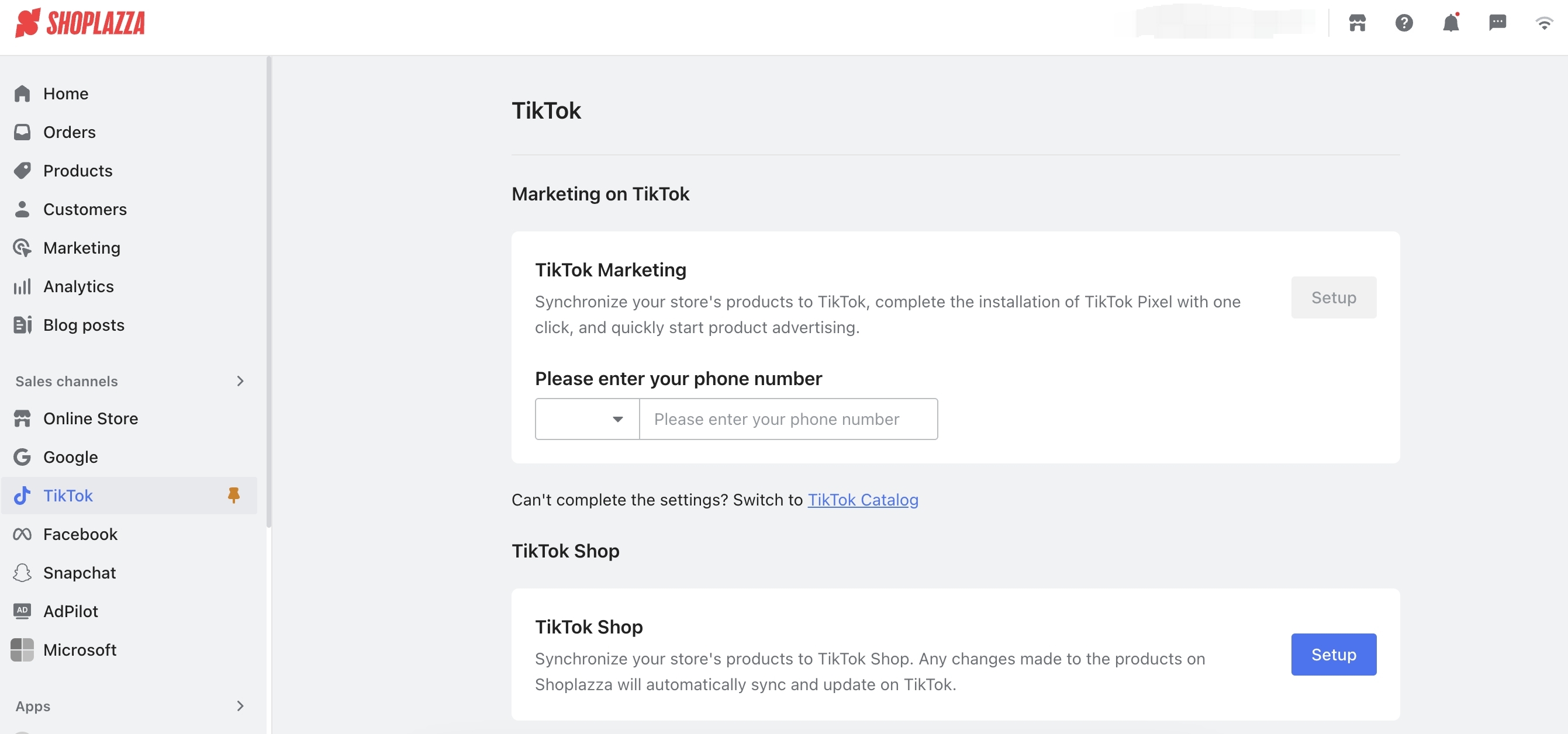Open the phone country code dropdown

point(587,419)
